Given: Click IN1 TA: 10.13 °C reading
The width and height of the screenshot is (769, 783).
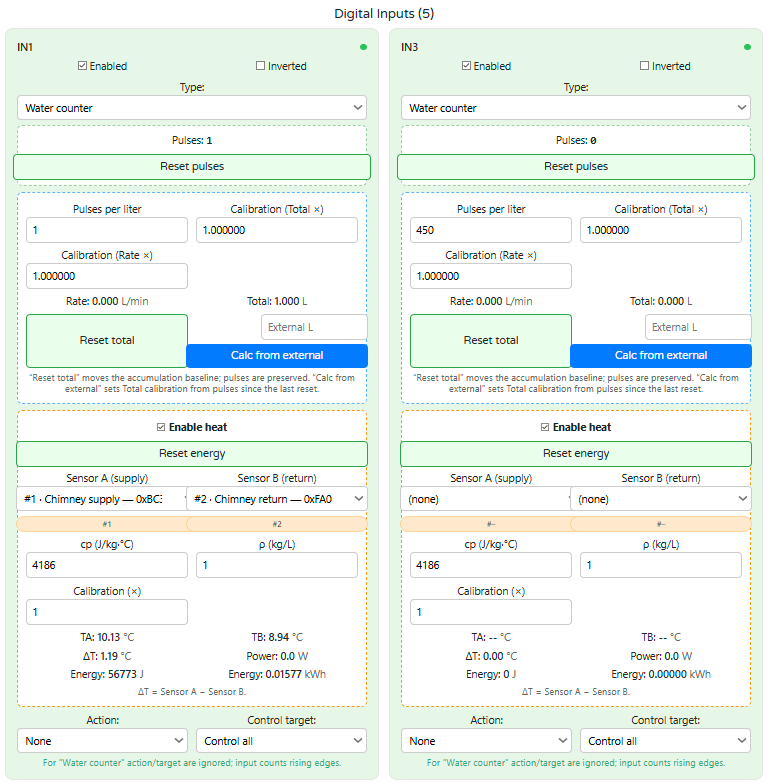Looking at the screenshot, I should 107,637.
